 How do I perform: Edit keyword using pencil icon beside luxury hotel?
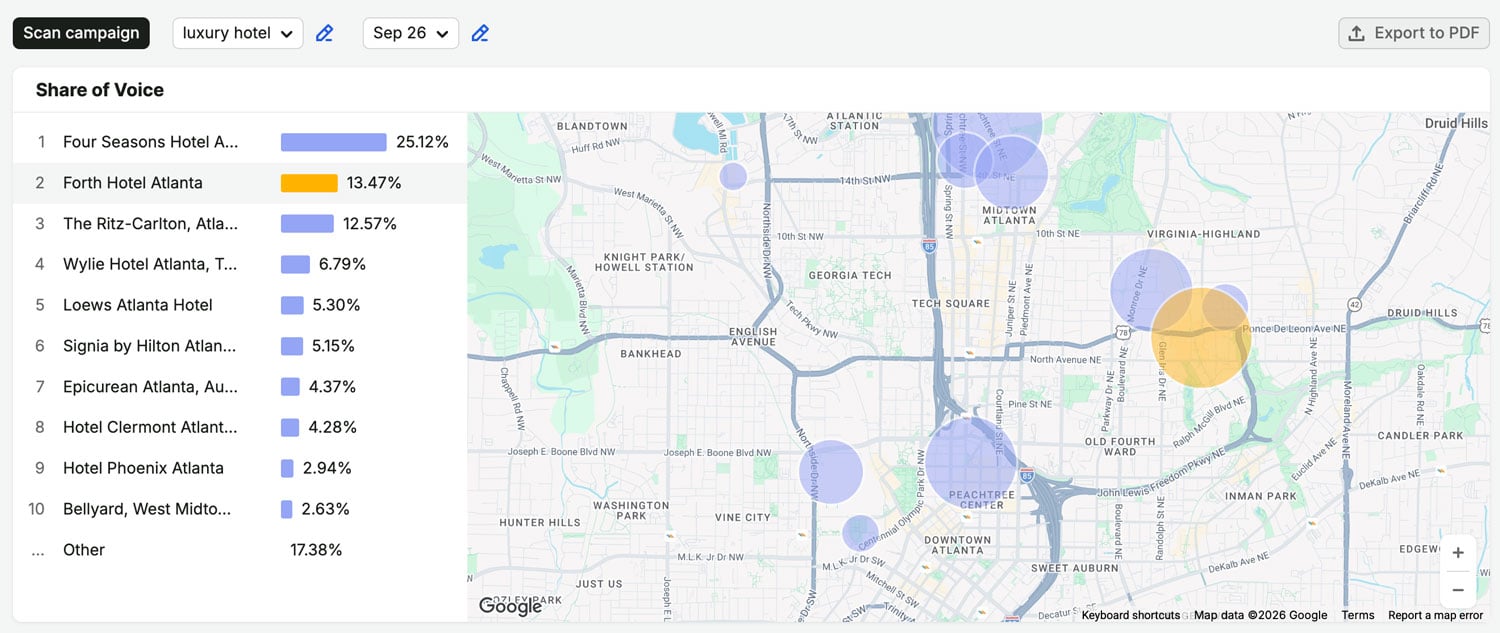click(x=324, y=33)
